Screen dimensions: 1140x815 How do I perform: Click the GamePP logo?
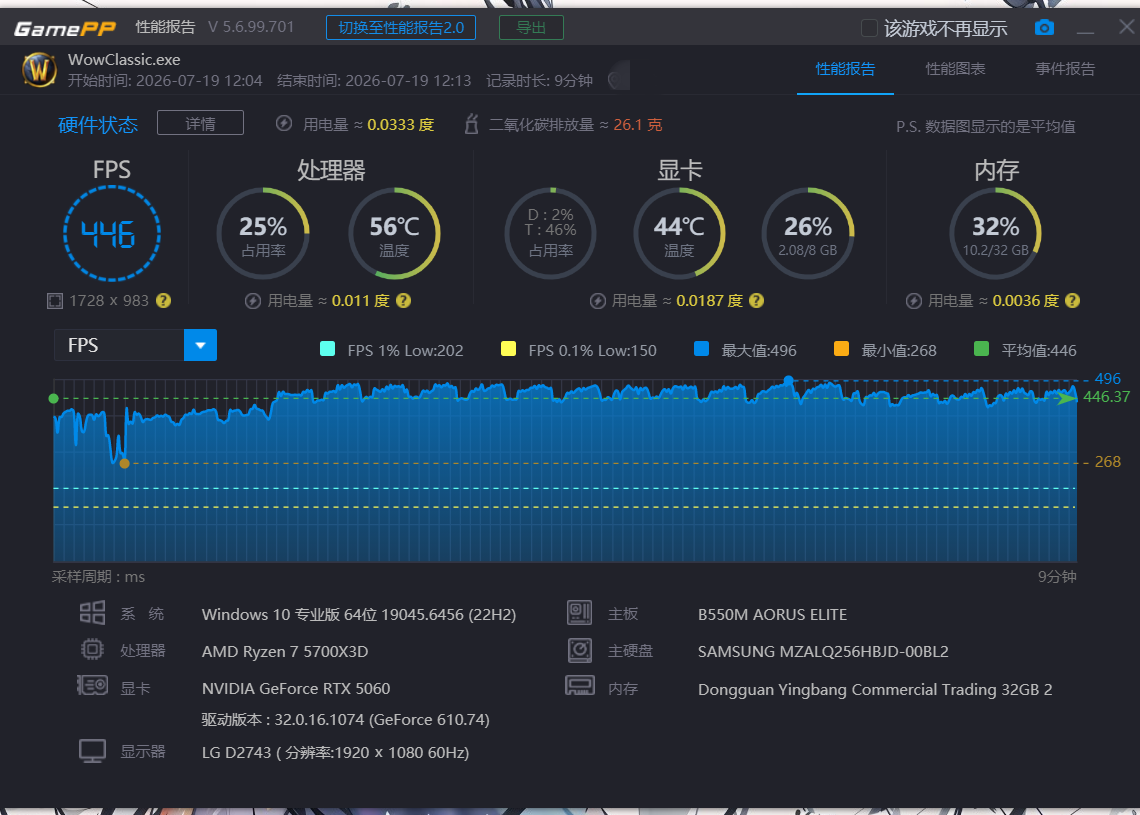(65, 28)
